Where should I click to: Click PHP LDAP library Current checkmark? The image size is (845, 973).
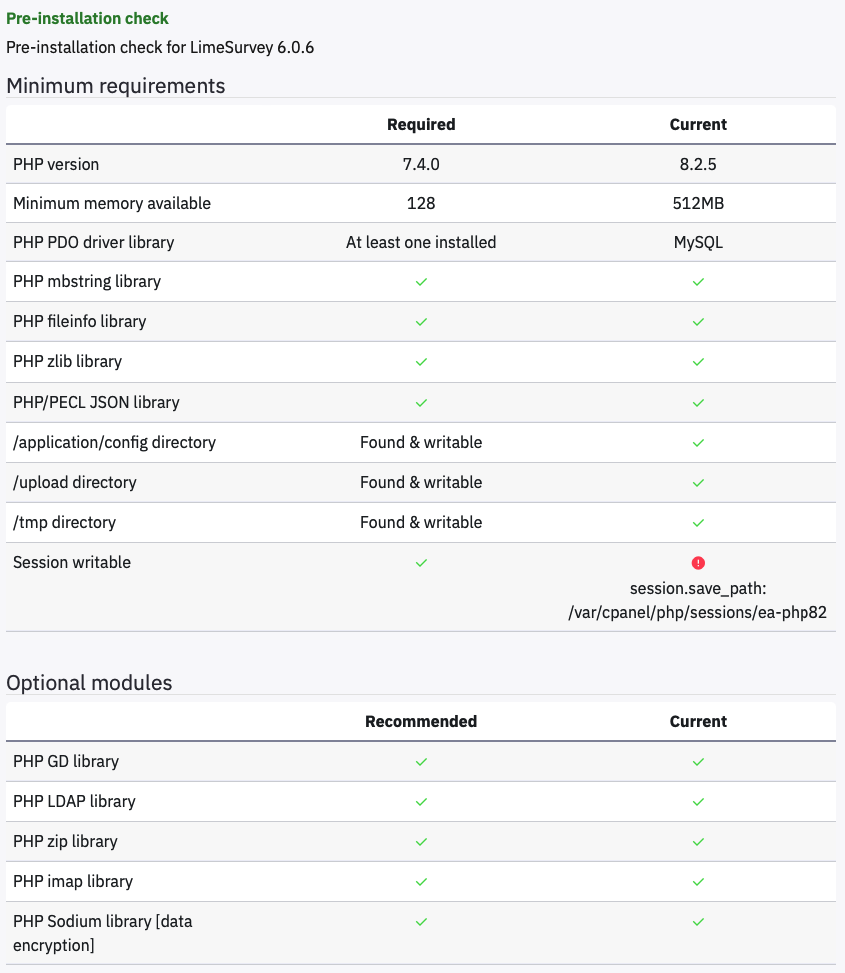[698, 802]
